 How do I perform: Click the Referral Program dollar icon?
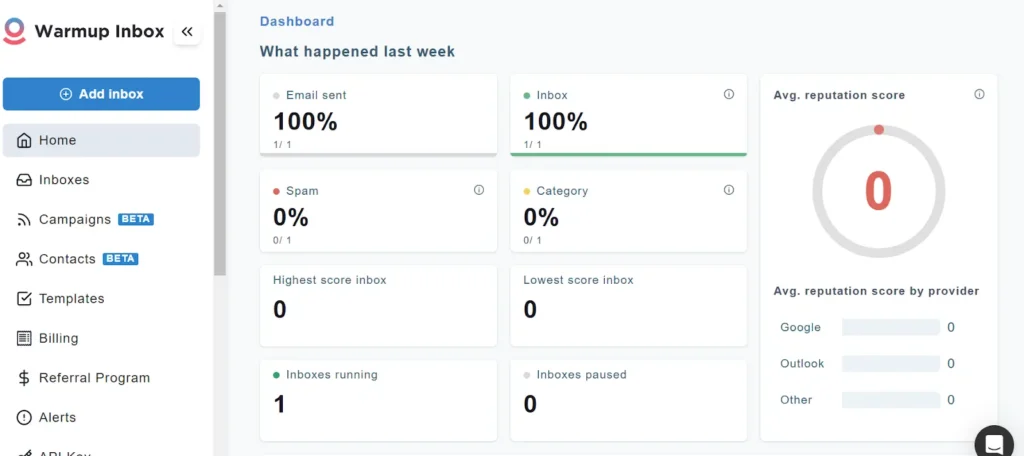tap(24, 378)
